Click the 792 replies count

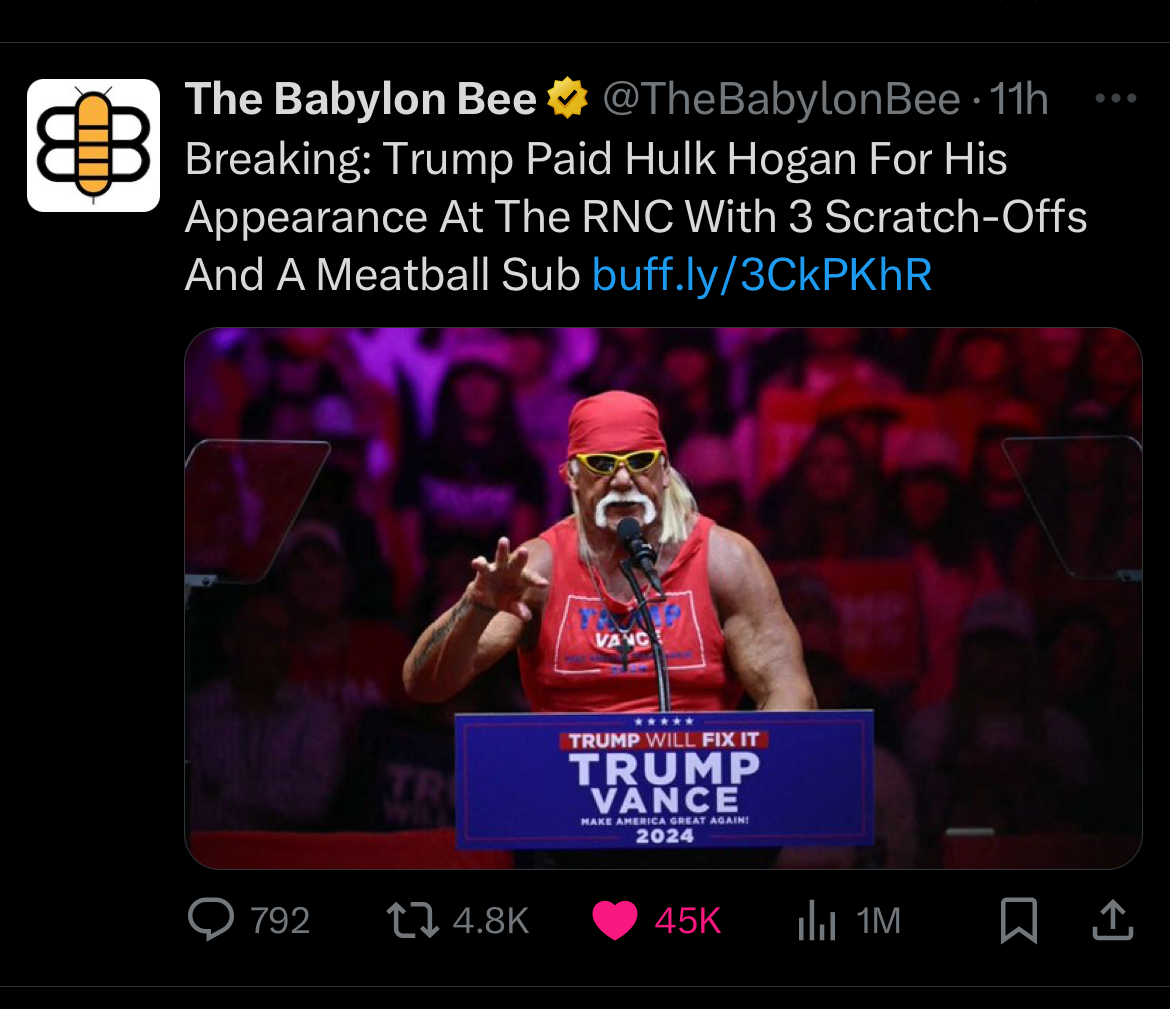coord(280,920)
